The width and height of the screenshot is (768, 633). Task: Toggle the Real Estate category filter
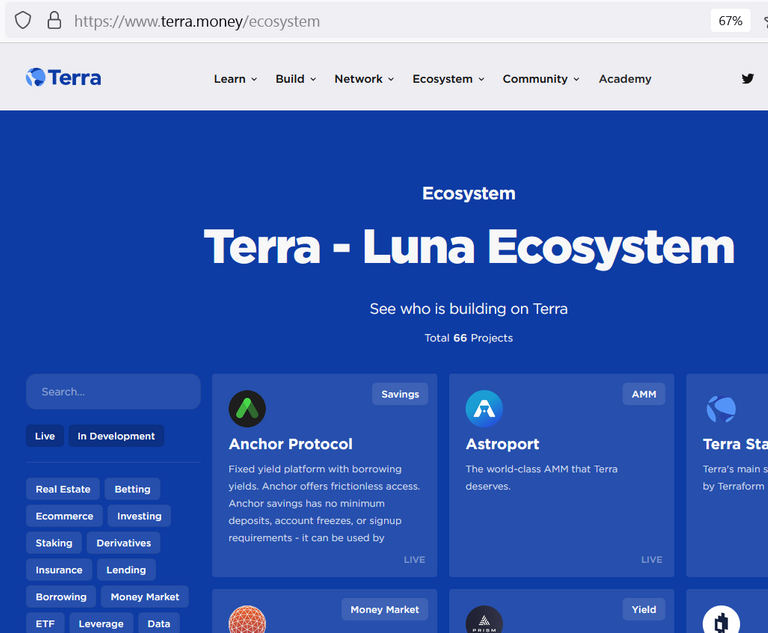pyautogui.click(x=63, y=489)
